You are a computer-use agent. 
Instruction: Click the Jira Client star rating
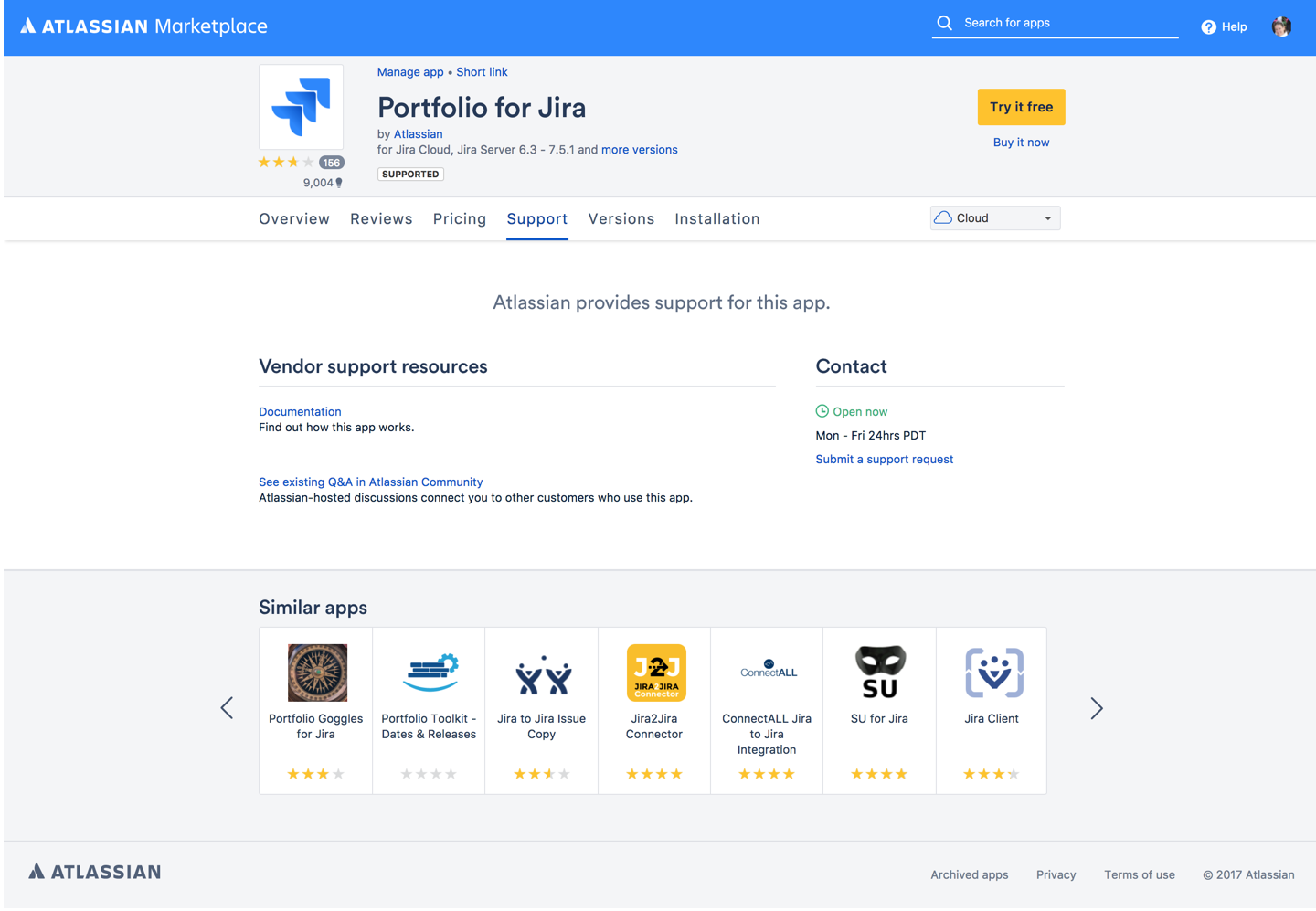[x=992, y=775]
